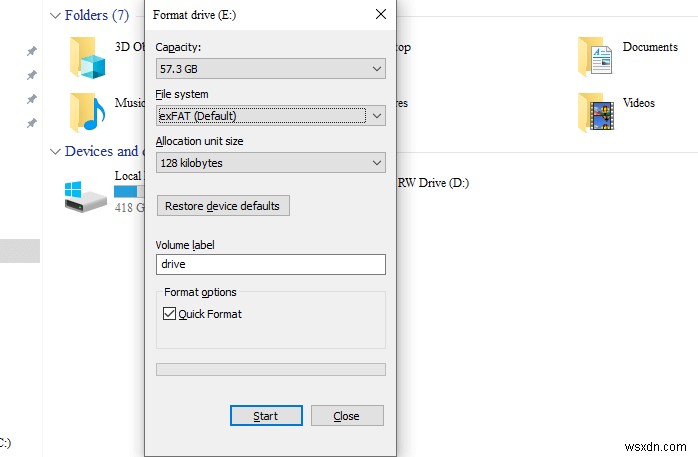Open the Allocation unit size dropdown
The image size is (698, 457).
click(270, 162)
